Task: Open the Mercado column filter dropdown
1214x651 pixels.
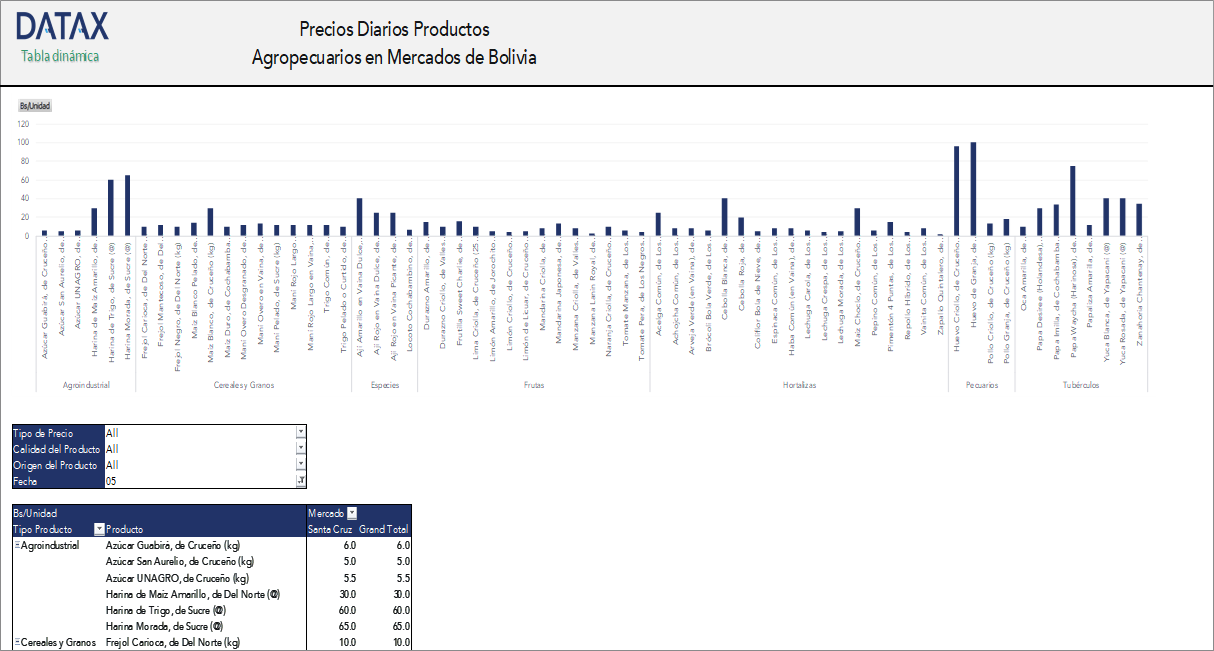Action: [x=350, y=514]
